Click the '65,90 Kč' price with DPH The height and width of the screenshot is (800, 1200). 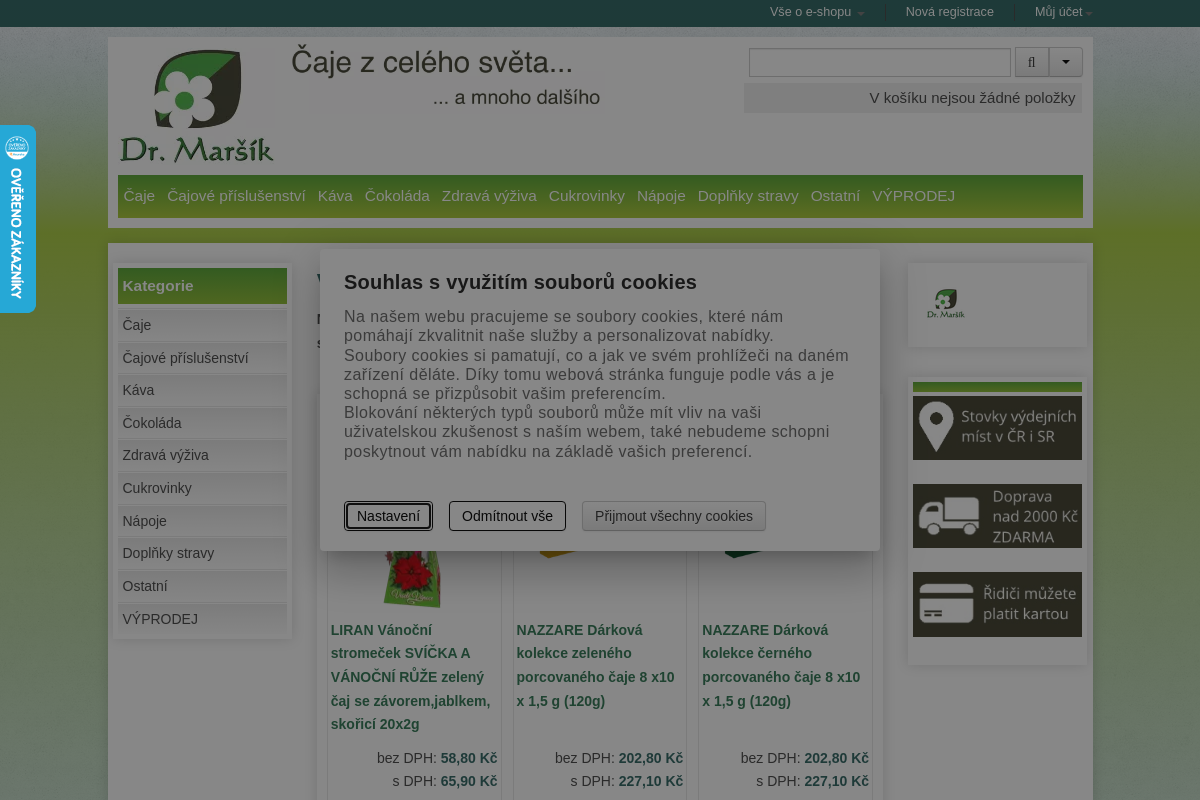coord(469,781)
